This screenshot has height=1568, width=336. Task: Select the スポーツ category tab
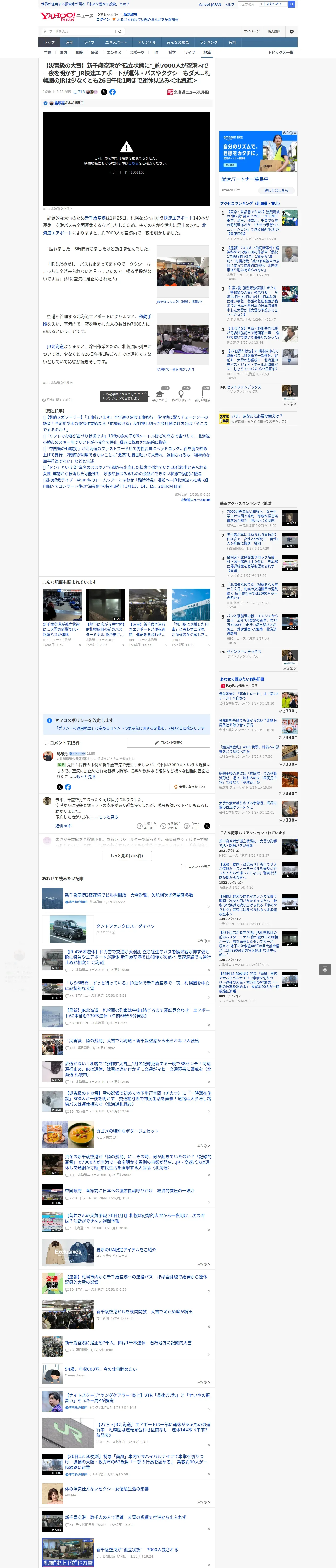[137, 52]
